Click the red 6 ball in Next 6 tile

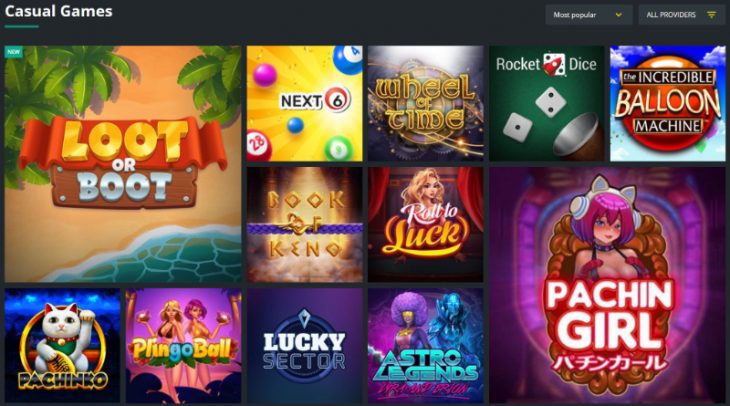[x=337, y=100]
